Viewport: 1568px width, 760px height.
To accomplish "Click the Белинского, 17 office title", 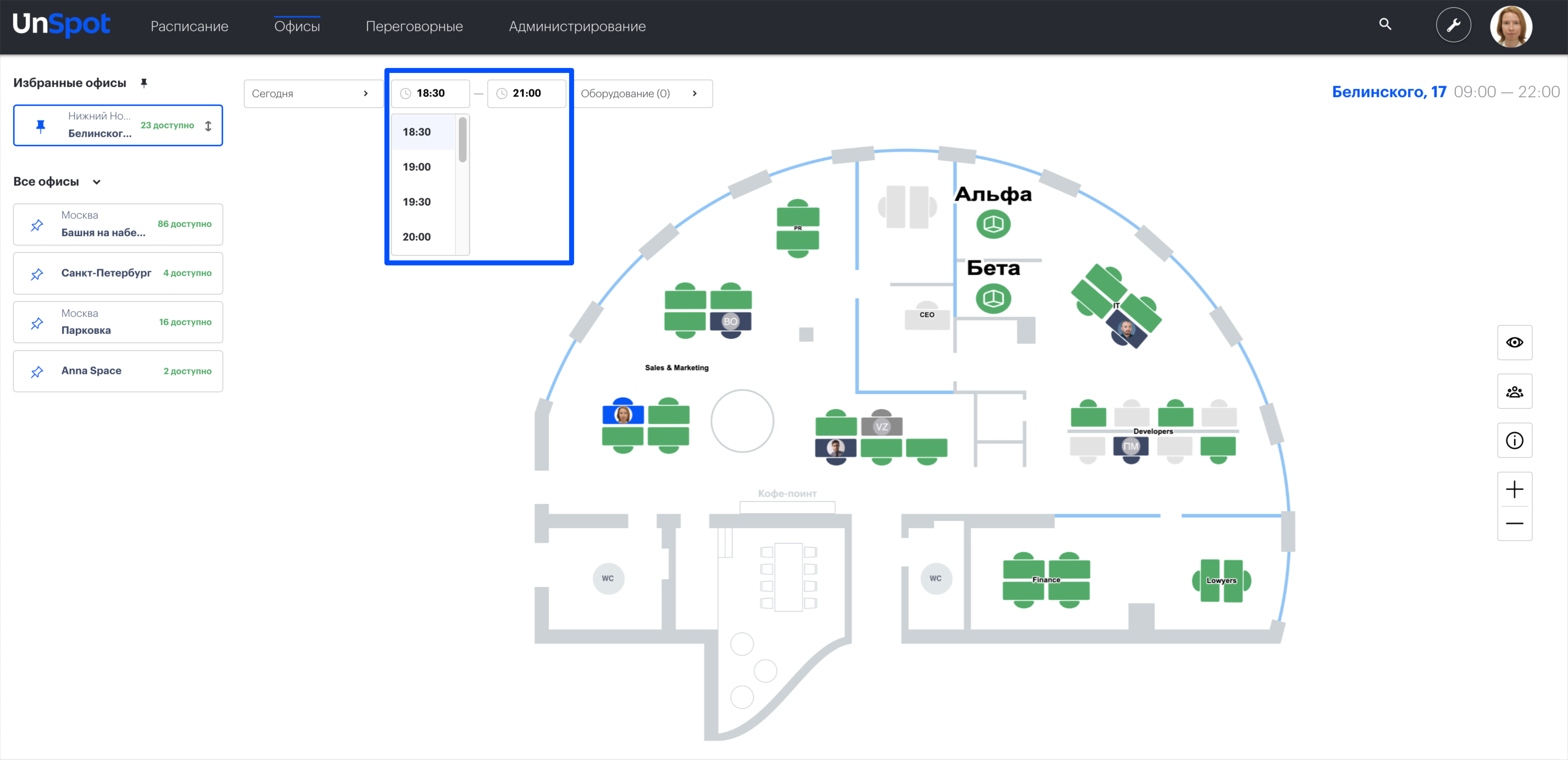I will pos(1389,92).
